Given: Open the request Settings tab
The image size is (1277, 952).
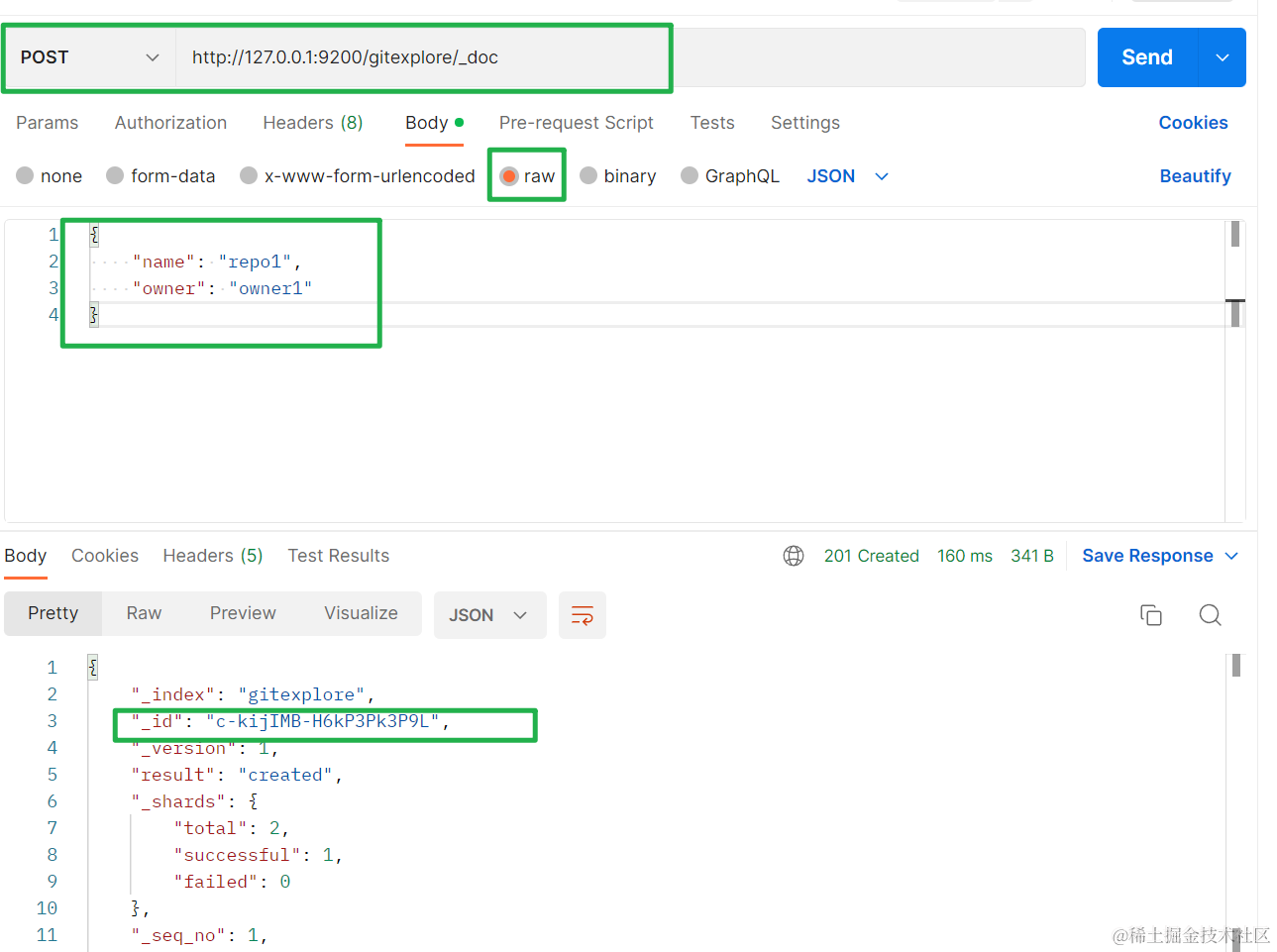Looking at the screenshot, I should tap(805, 123).
